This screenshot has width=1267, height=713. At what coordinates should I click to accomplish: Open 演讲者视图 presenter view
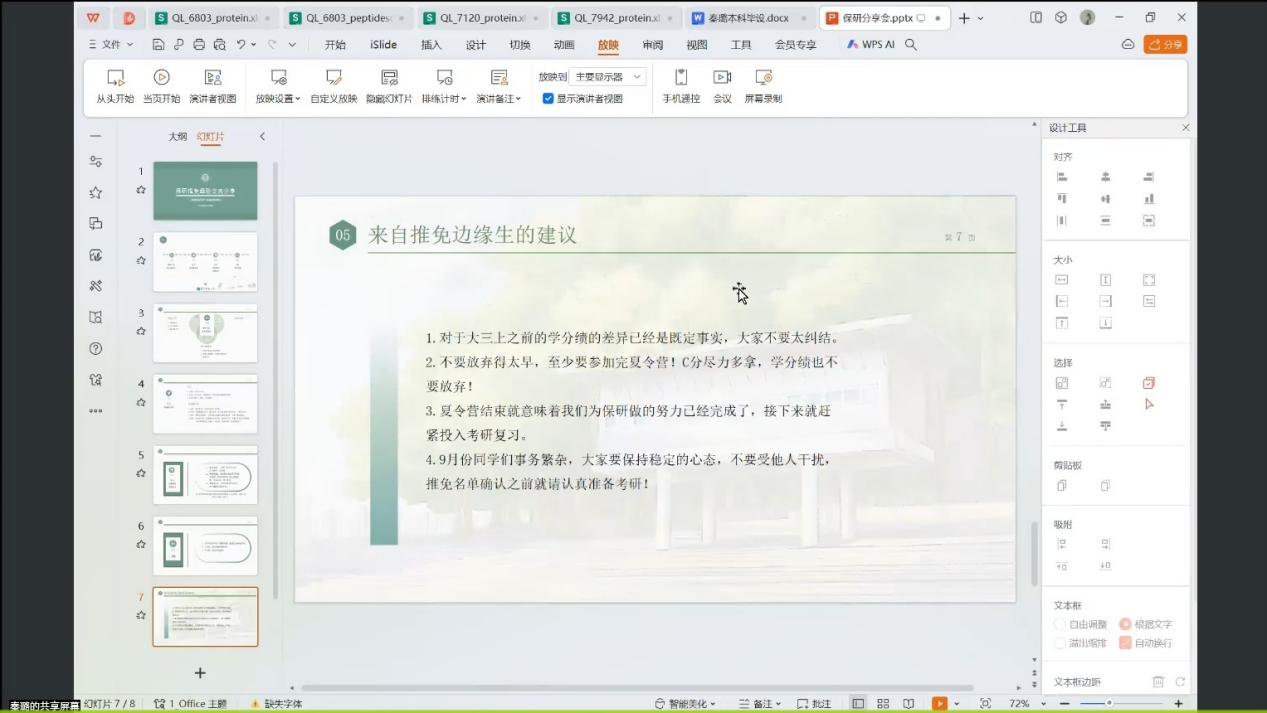[213, 78]
